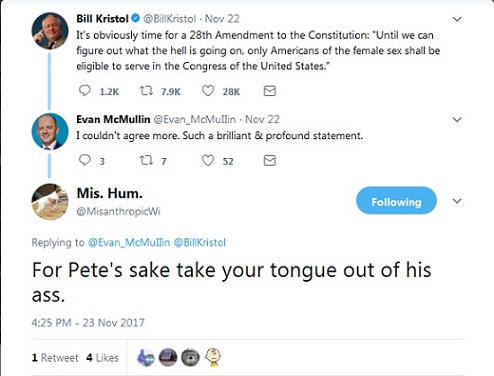Like Bill Kristol's tweet with 28K likes
The image size is (494, 376).
208,91
